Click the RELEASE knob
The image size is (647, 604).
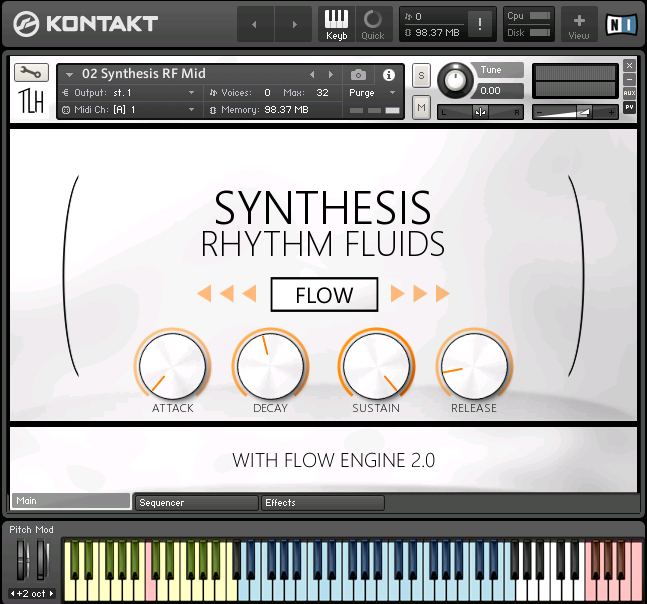tap(474, 366)
